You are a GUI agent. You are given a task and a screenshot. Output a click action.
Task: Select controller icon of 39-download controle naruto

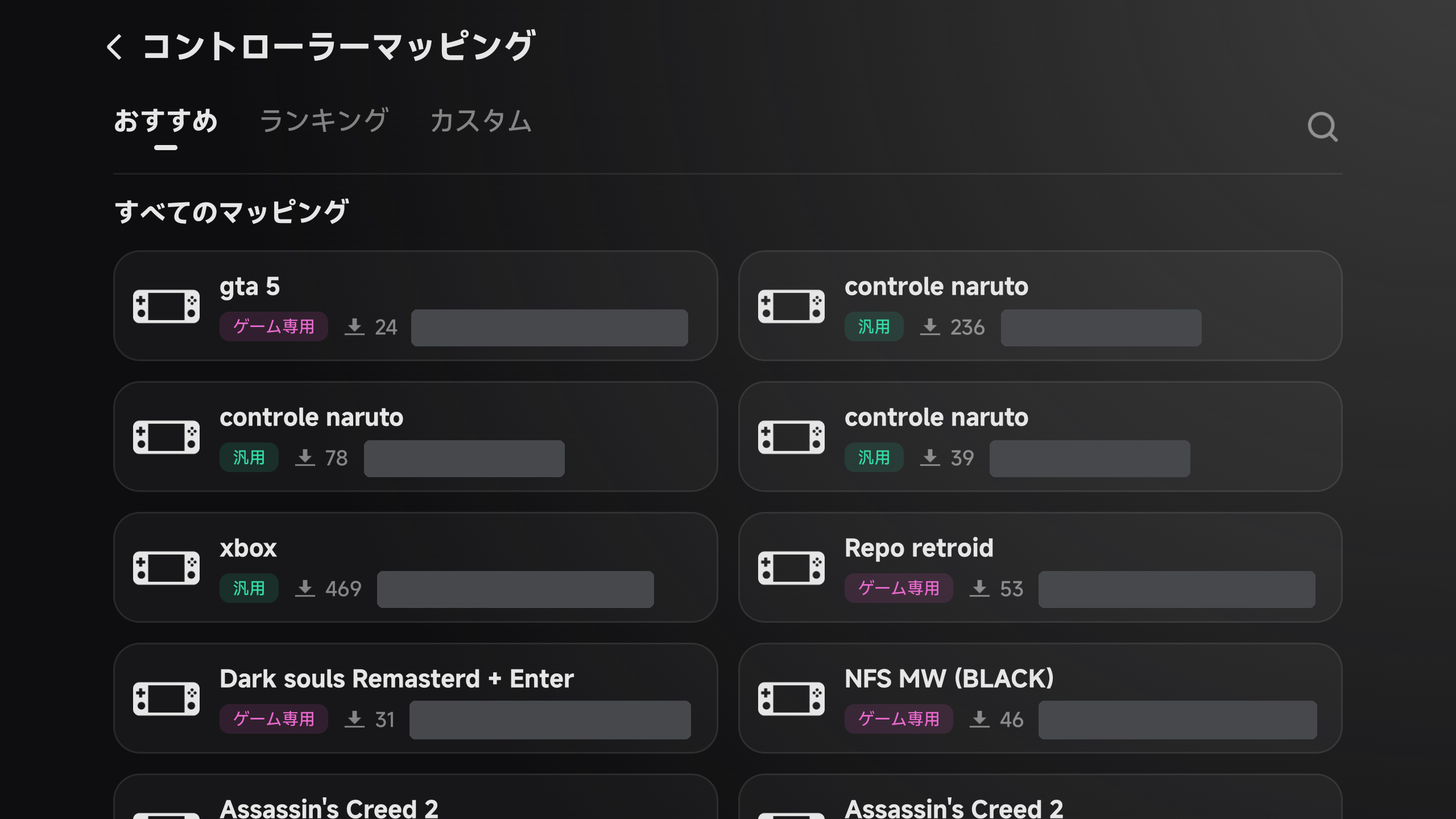791,437
